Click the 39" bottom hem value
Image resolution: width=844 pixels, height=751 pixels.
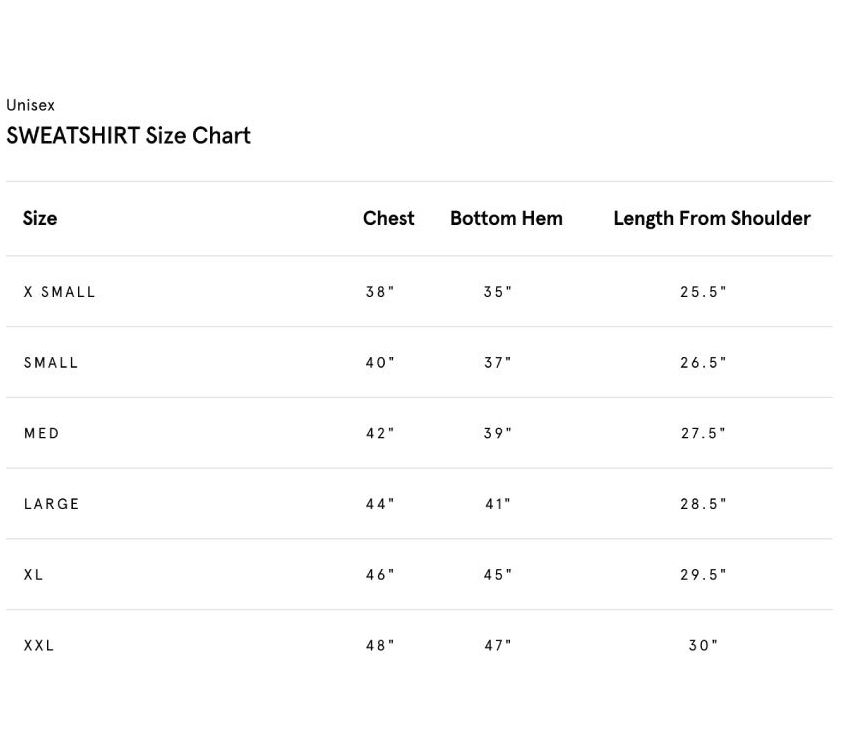coord(497,433)
